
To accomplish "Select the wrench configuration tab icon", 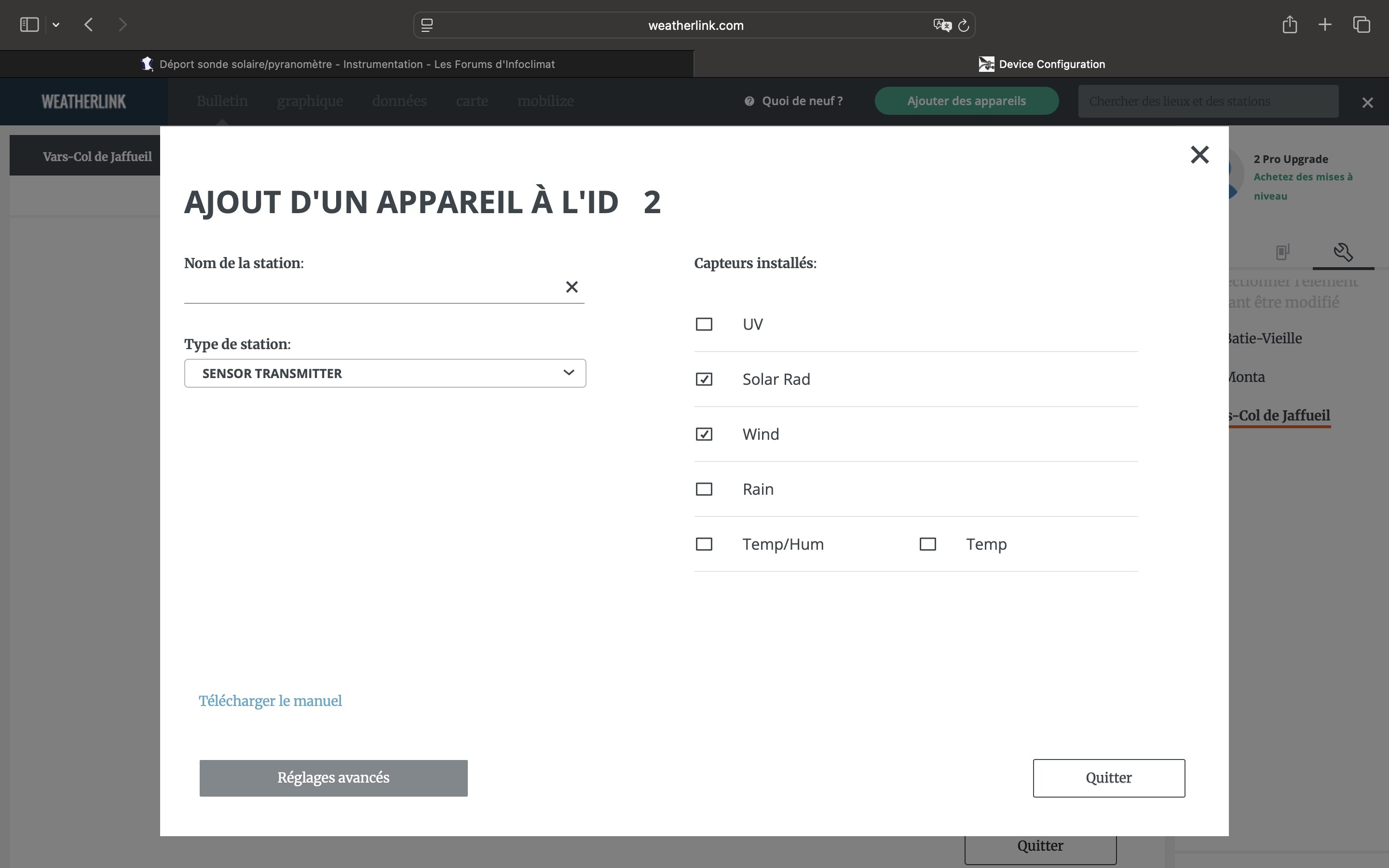I will 1343,252.
